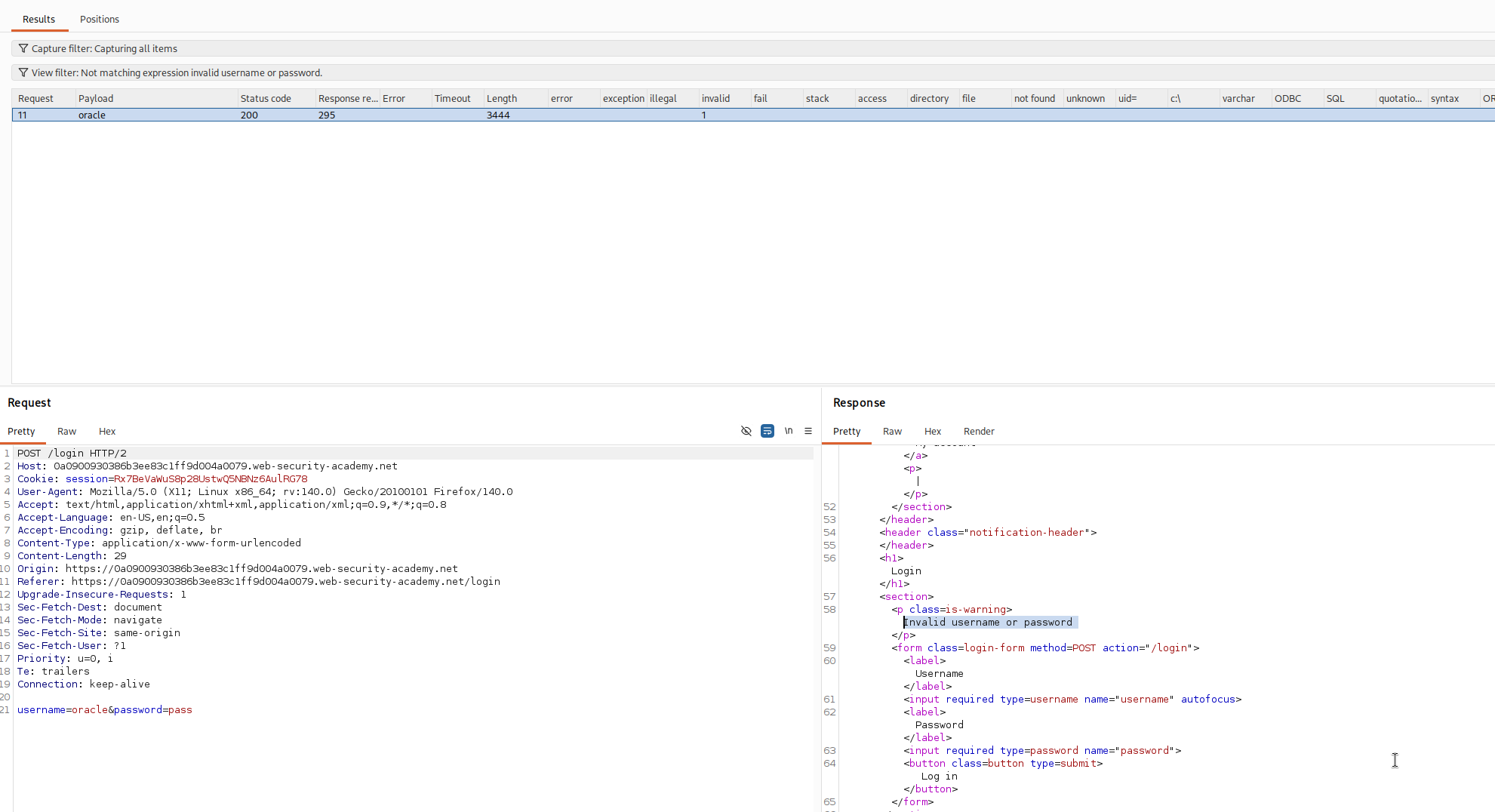Click the View filter funnel icon
Viewport: 1495px width, 812px height.
point(23,72)
